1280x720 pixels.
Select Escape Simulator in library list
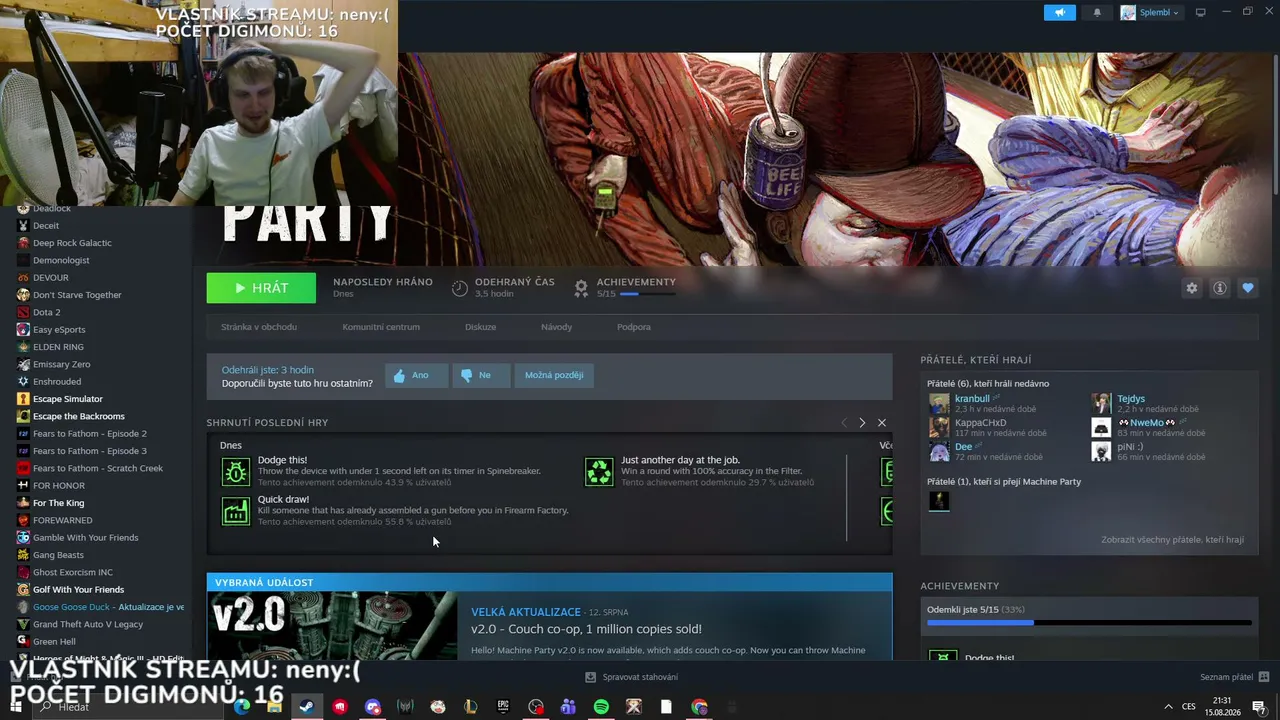tap(68, 399)
